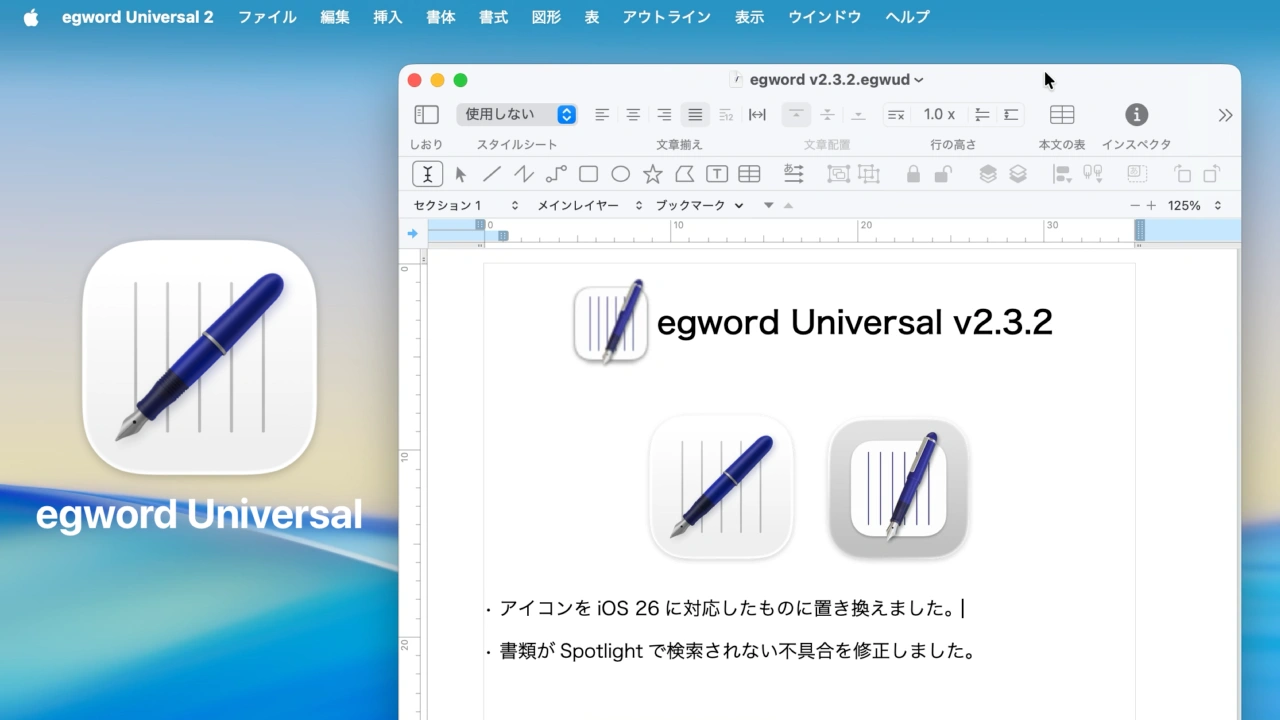Click the ungroup objects icon
Image resolution: width=1280 pixels, height=720 pixels.
(868, 174)
